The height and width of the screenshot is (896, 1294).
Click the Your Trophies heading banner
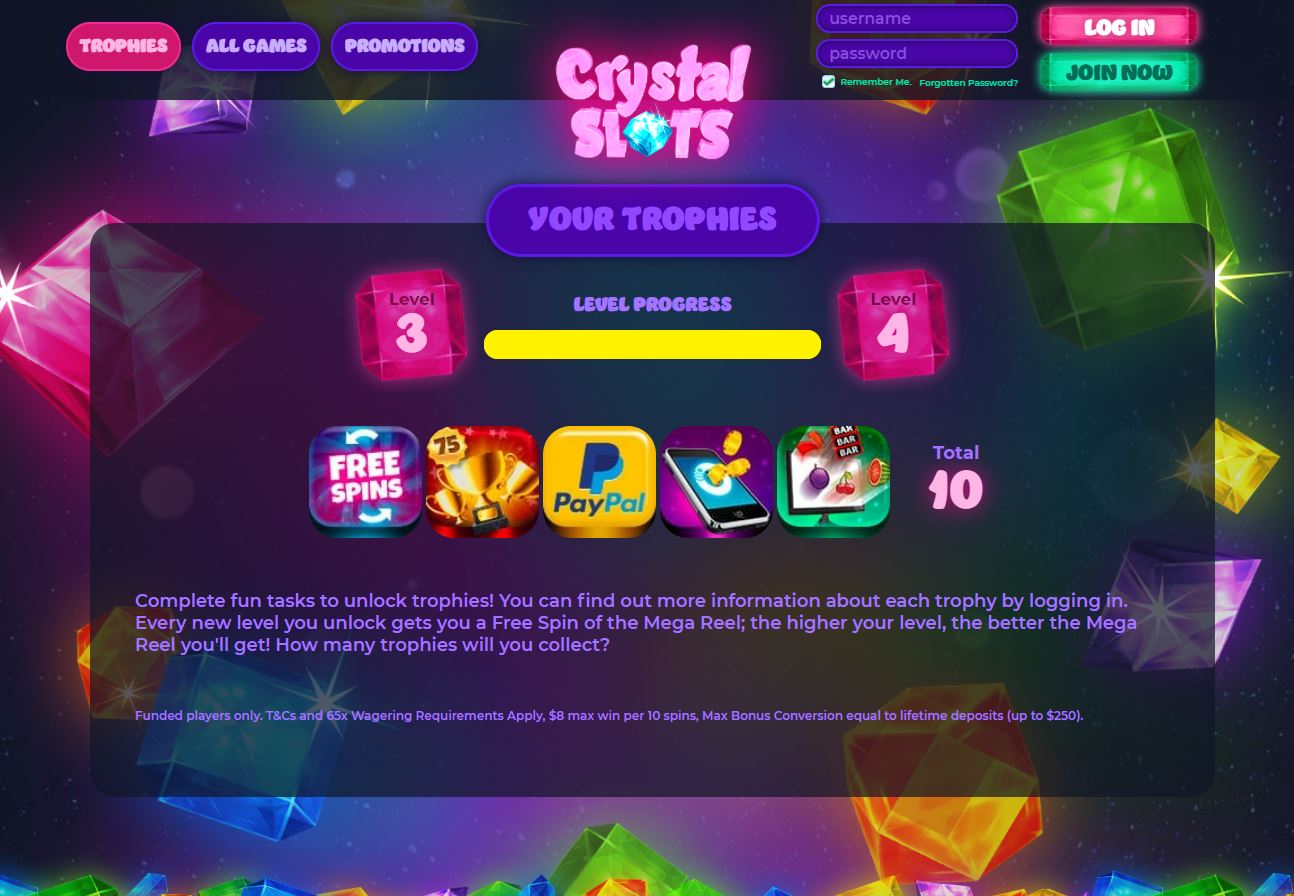tap(652, 220)
